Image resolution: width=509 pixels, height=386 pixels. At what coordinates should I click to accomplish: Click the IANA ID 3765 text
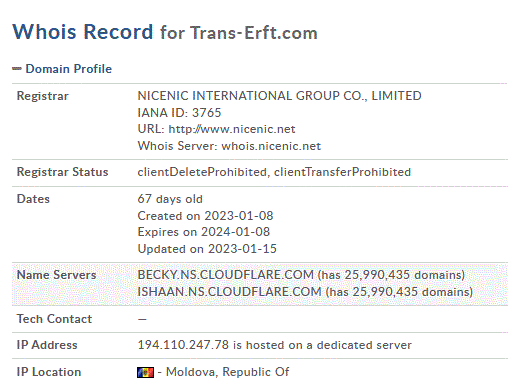(x=179, y=113)
